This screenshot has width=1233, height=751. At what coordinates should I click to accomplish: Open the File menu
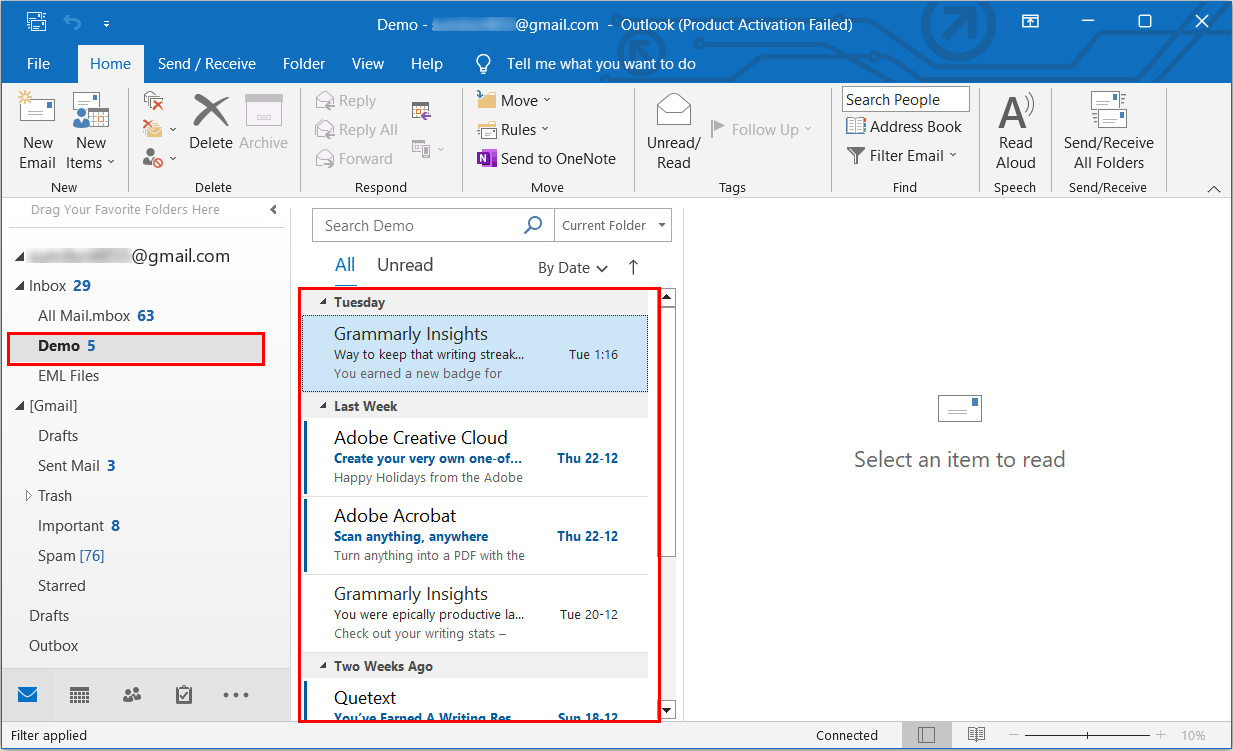[38, 63]
